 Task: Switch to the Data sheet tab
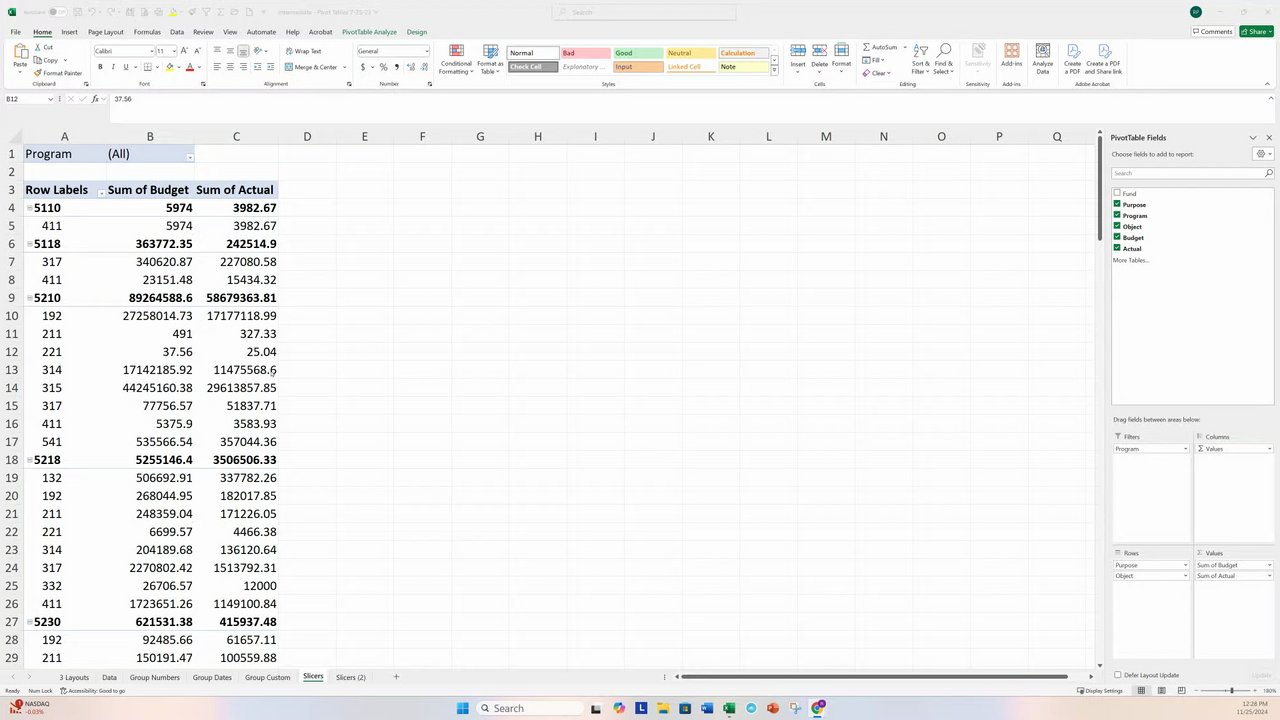(x=109, y=677)
